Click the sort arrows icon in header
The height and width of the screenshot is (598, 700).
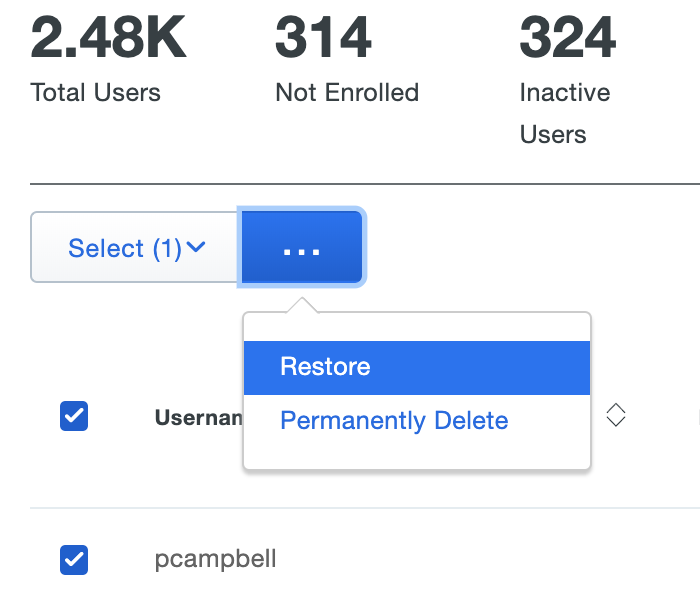[616, 415]
